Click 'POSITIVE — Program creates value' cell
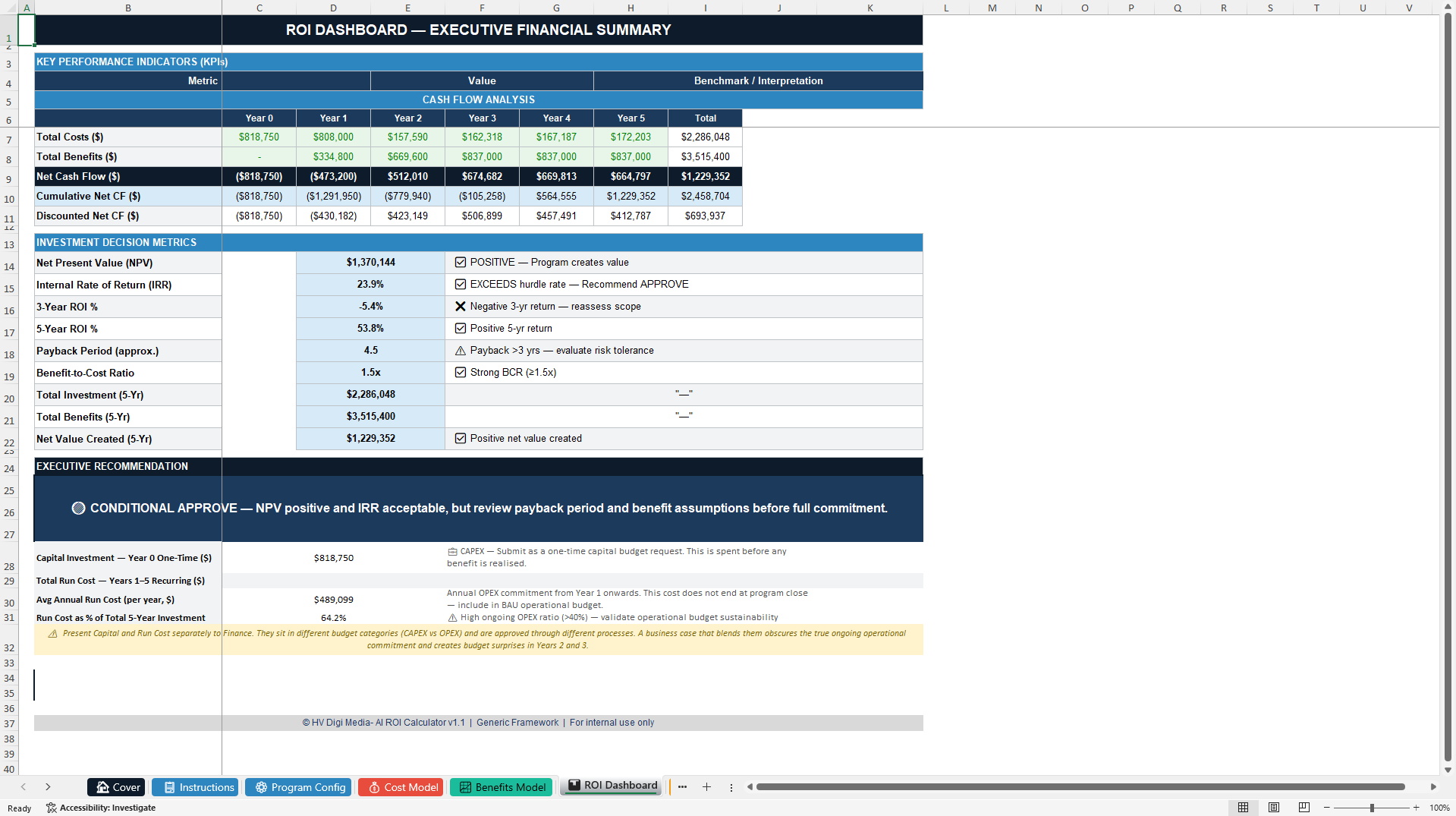The width and height of the screenshot is (1456, 816). (x=684, y=263)
